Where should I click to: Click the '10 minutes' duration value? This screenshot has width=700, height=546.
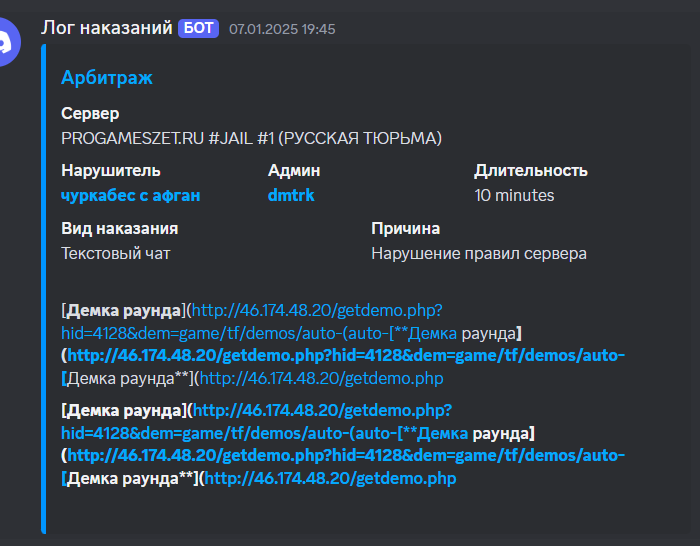click(x=514, y=196)
